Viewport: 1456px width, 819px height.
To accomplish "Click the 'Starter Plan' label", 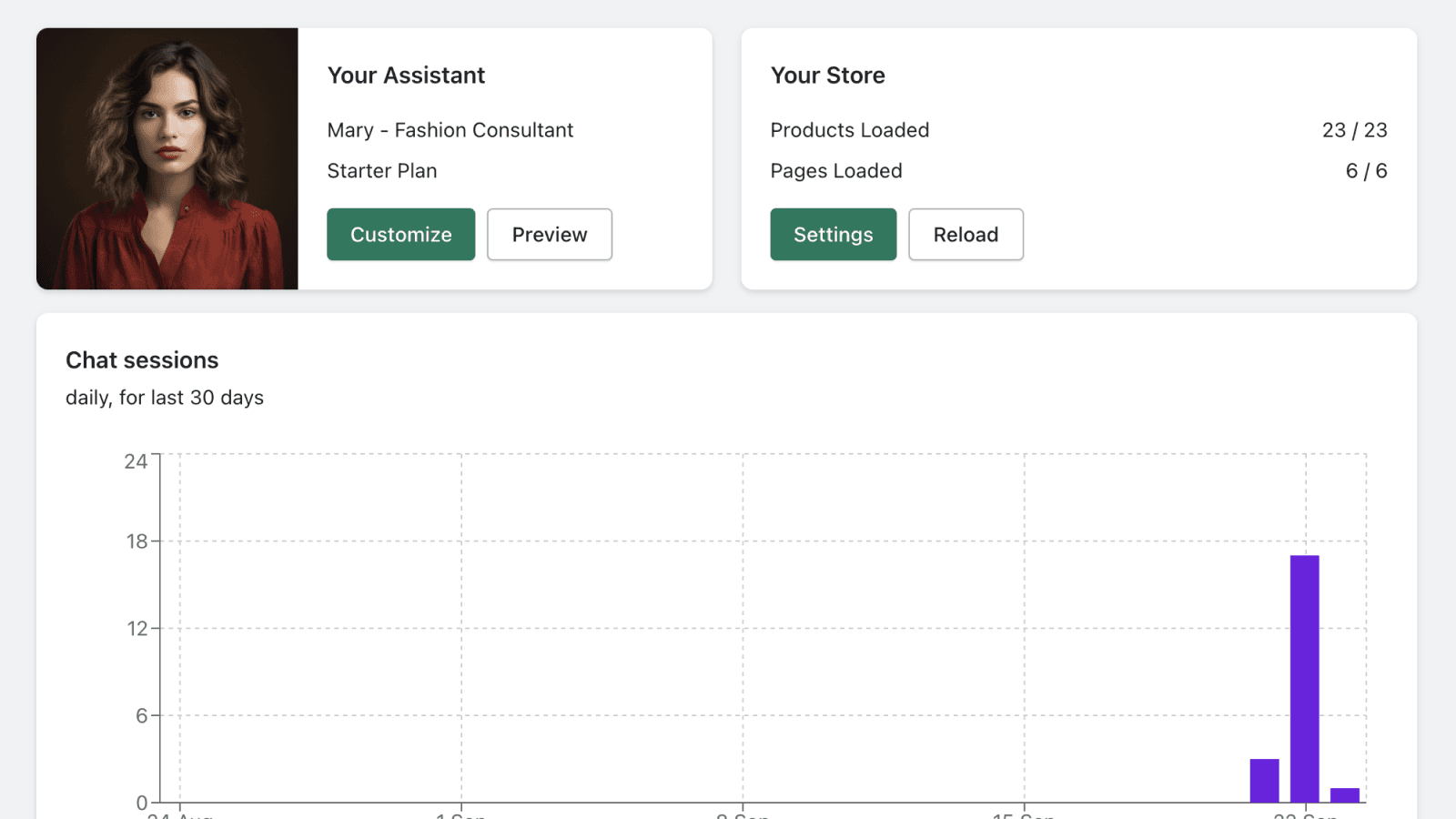I will [x=382, y=171].
